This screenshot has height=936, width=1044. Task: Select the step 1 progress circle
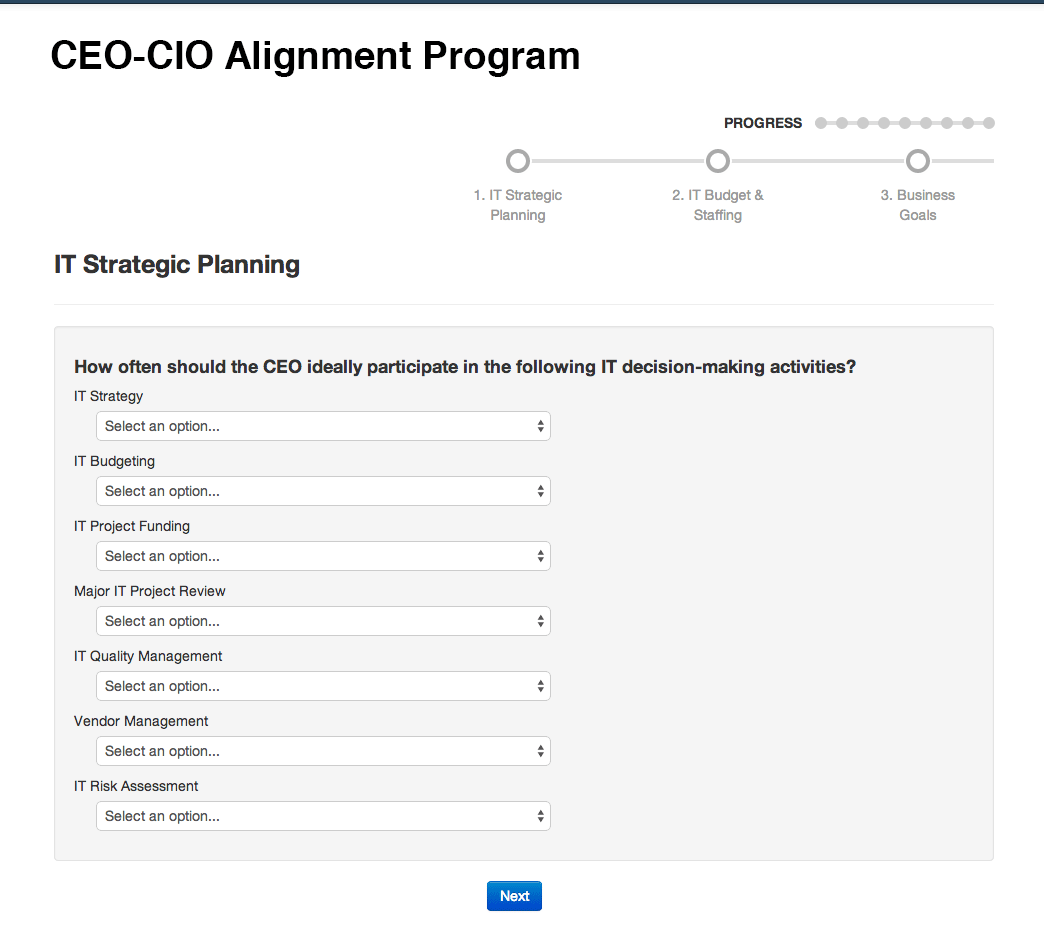coord(517,161)
